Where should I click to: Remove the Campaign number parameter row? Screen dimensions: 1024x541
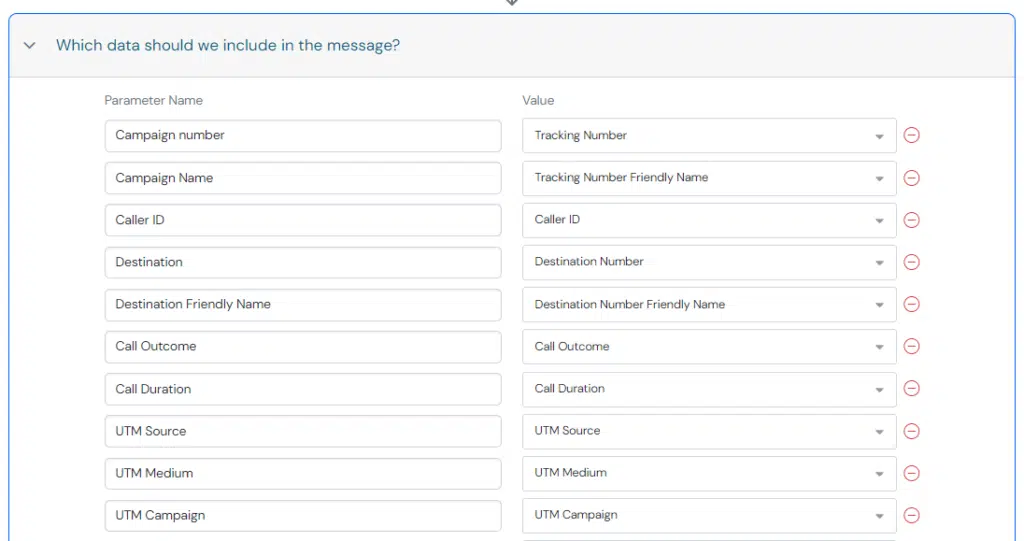(x=912, y=135)
